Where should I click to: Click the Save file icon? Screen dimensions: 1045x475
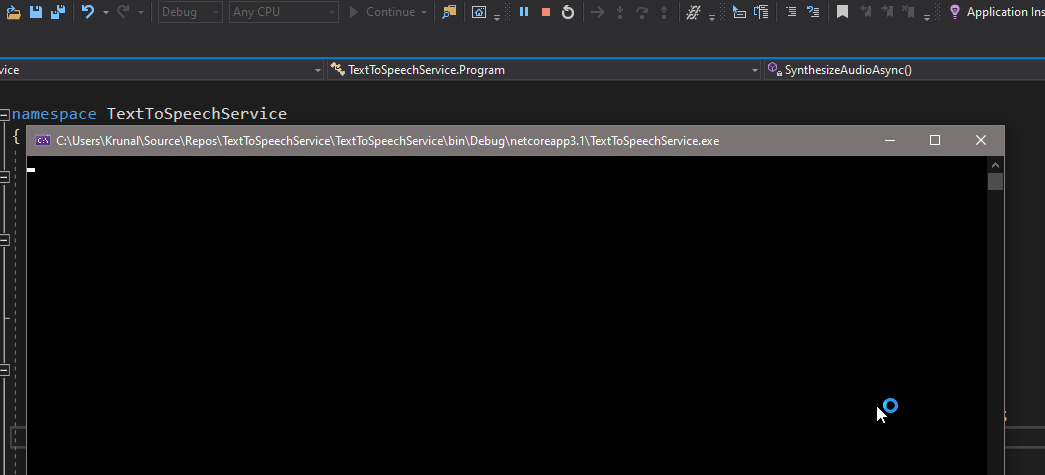37,12
